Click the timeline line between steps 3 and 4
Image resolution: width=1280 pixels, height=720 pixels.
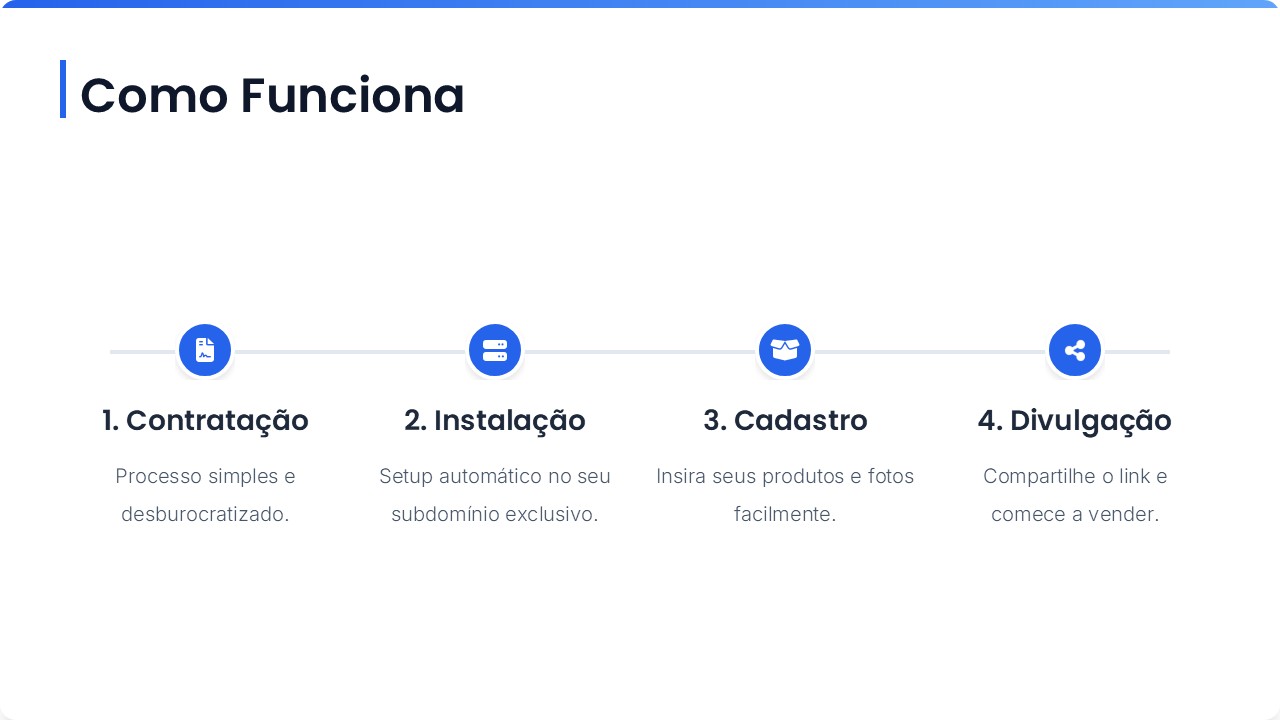[930, 352]
